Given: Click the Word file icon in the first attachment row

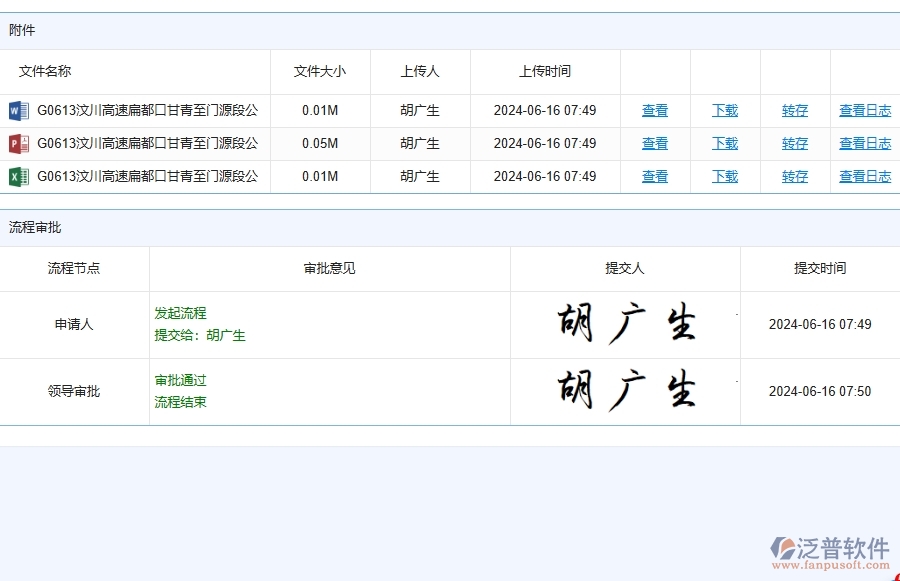Looking at the screenshot, I should click(21, 110).
